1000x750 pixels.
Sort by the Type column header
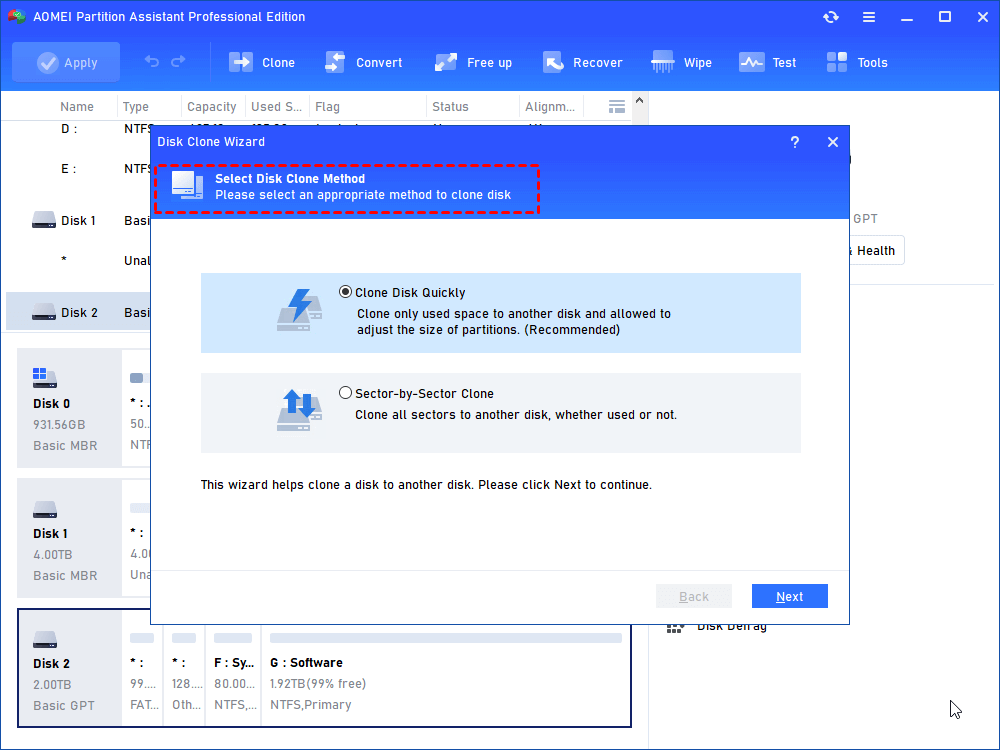click(x=136, y=107)
